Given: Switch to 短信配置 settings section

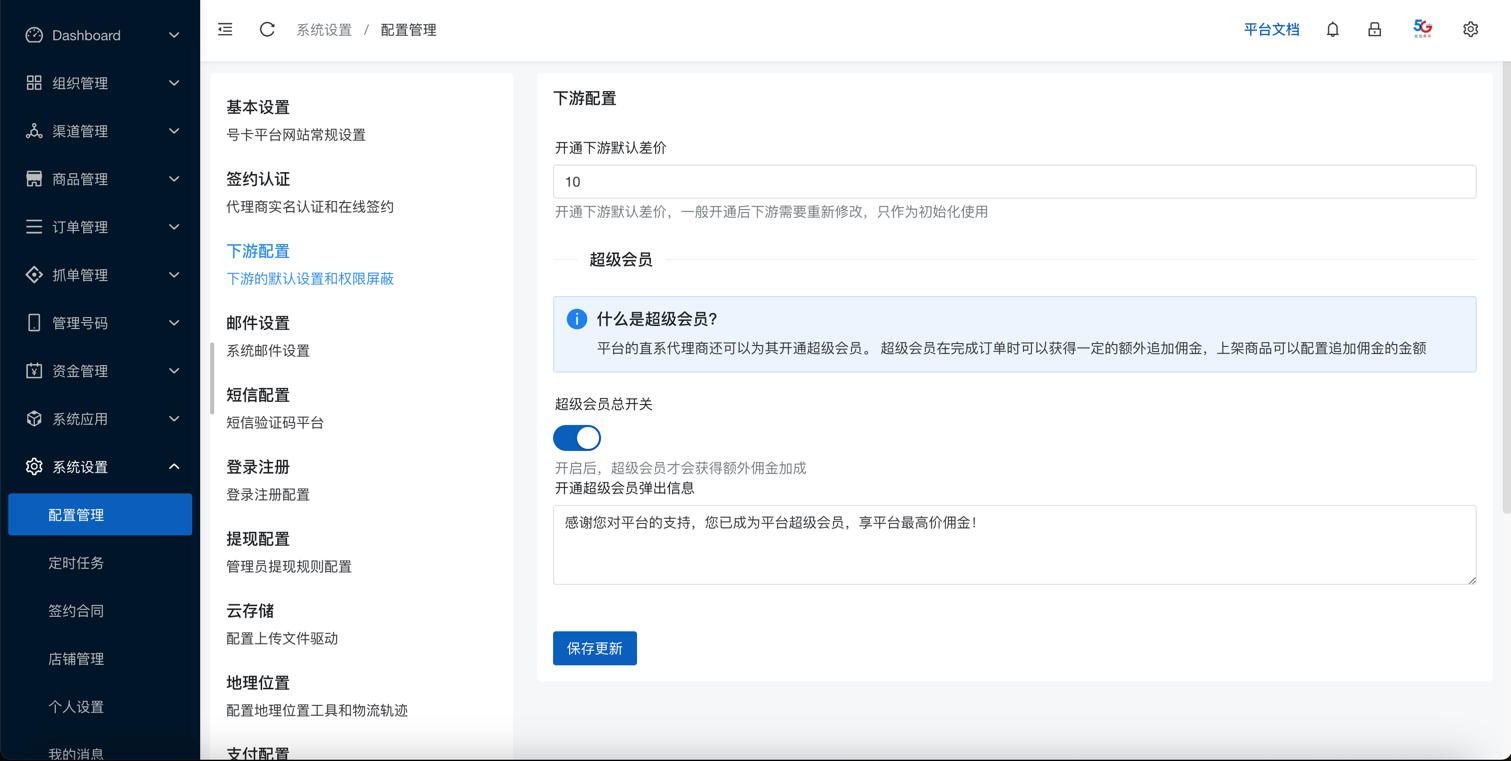Looking at the screenshot, I should [258, 396].
